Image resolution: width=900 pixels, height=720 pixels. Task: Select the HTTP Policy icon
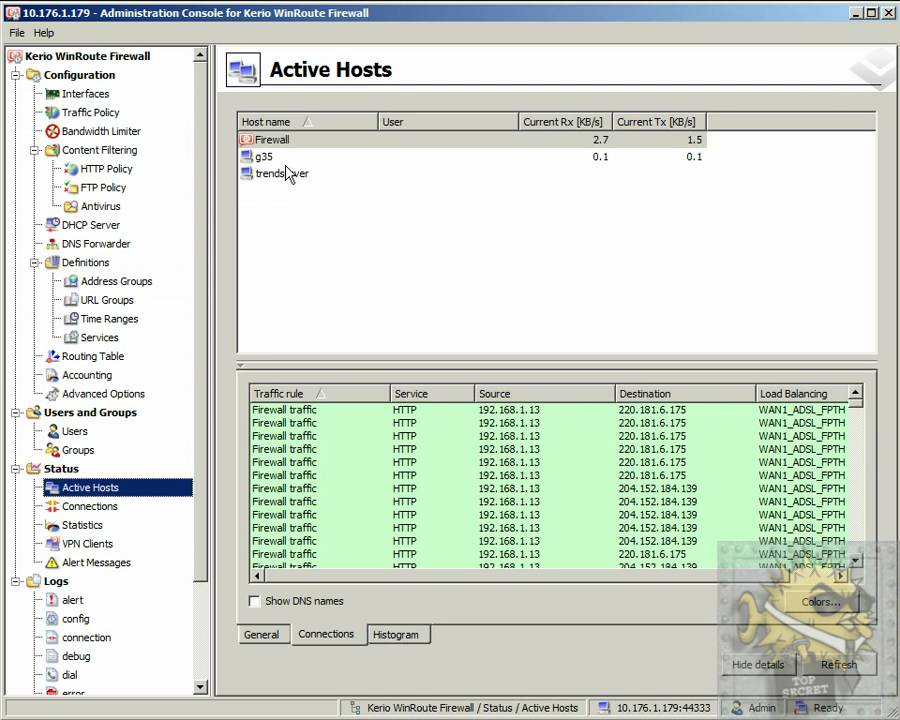click(71, 169)
